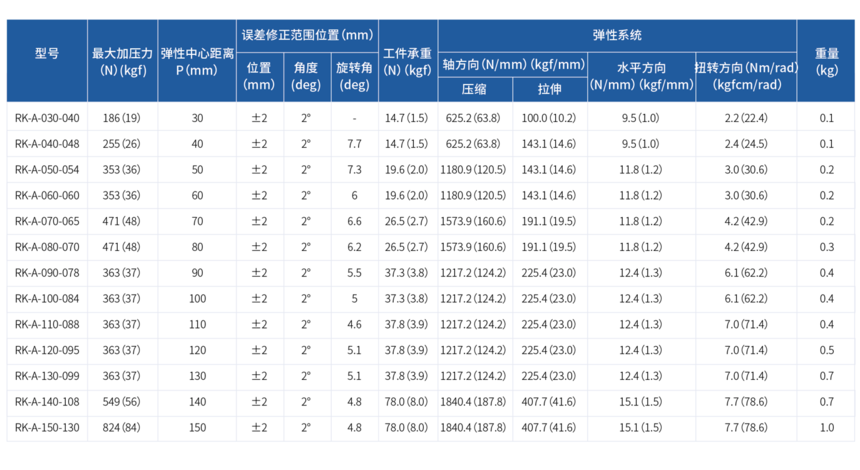Image resolution: width=860 pixels, height=470 pixels.
Task: Select the 弹性系统 header
Action: (617, 36)
